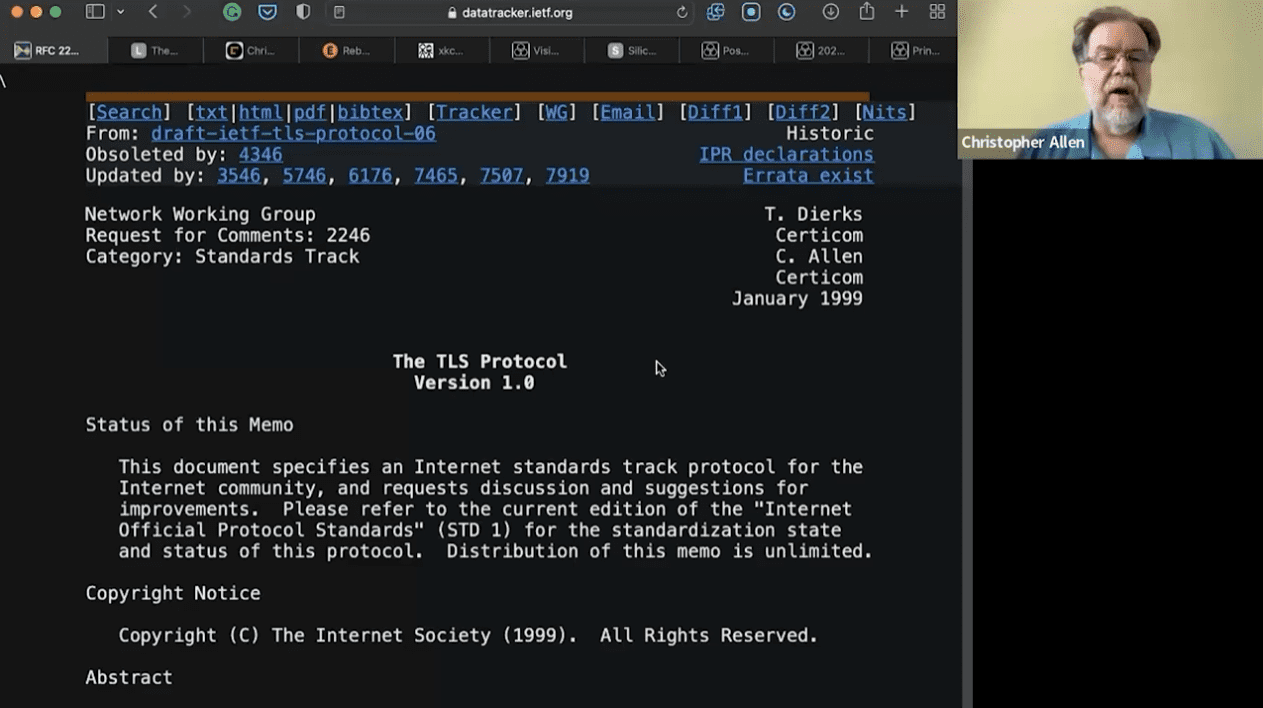This screenshot has height=708, width=1263.
Task: Open the Downloads icon in toolbar
Action: point(830,12)
